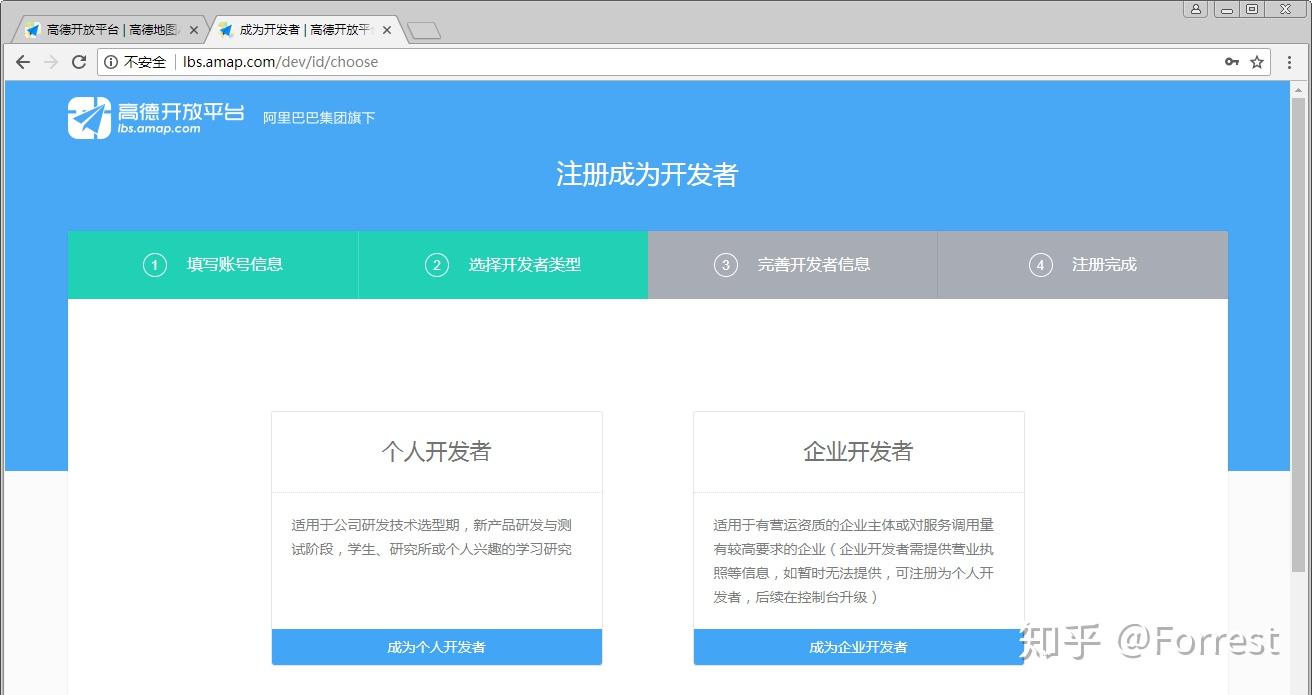Open a new browser tab
Image resolution: width=1312 pixels, height=695 pixels.
[x=424, y=31]
